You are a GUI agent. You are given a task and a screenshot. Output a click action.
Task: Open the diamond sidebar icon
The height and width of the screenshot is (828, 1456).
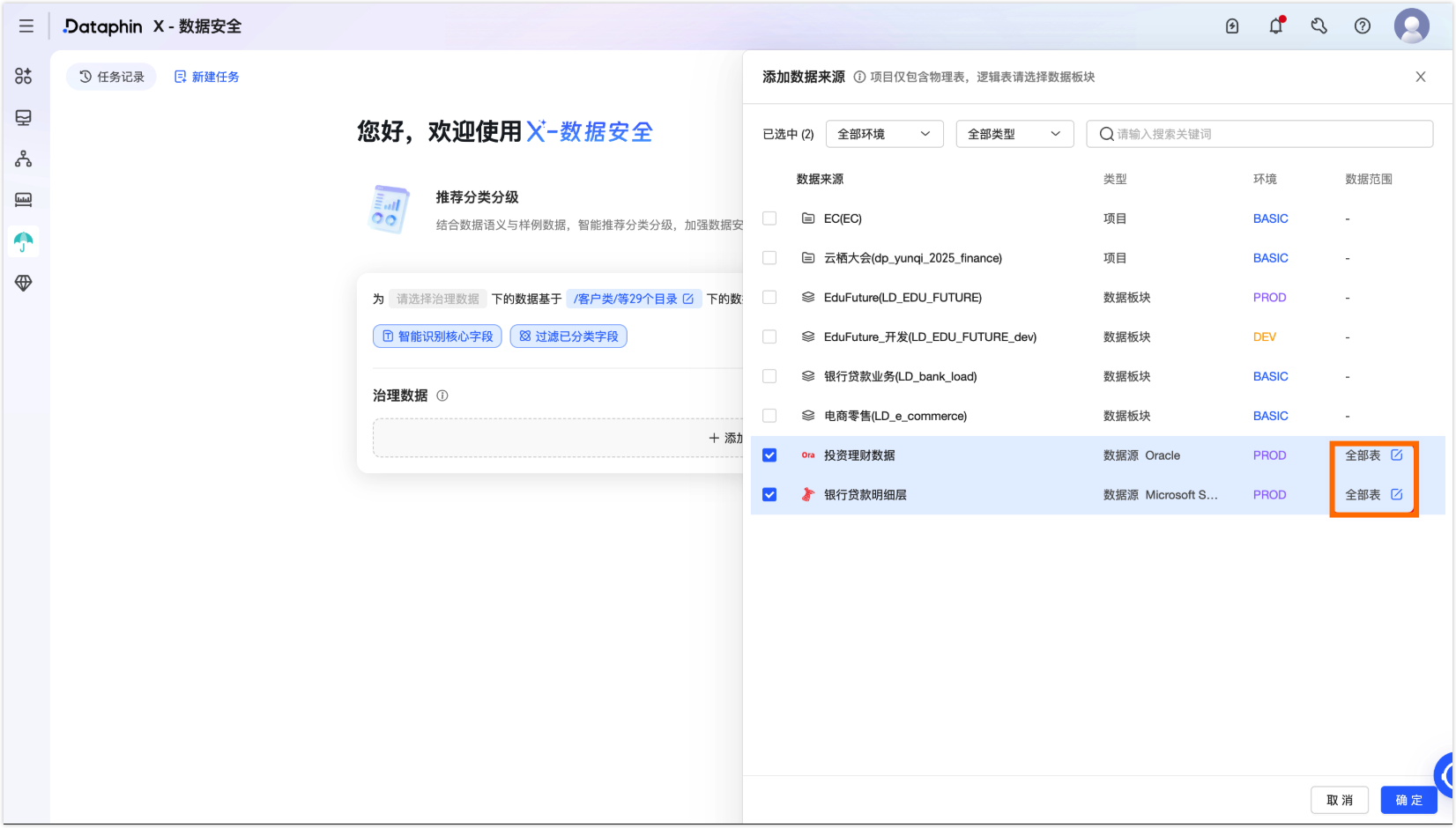click(24, 283)
